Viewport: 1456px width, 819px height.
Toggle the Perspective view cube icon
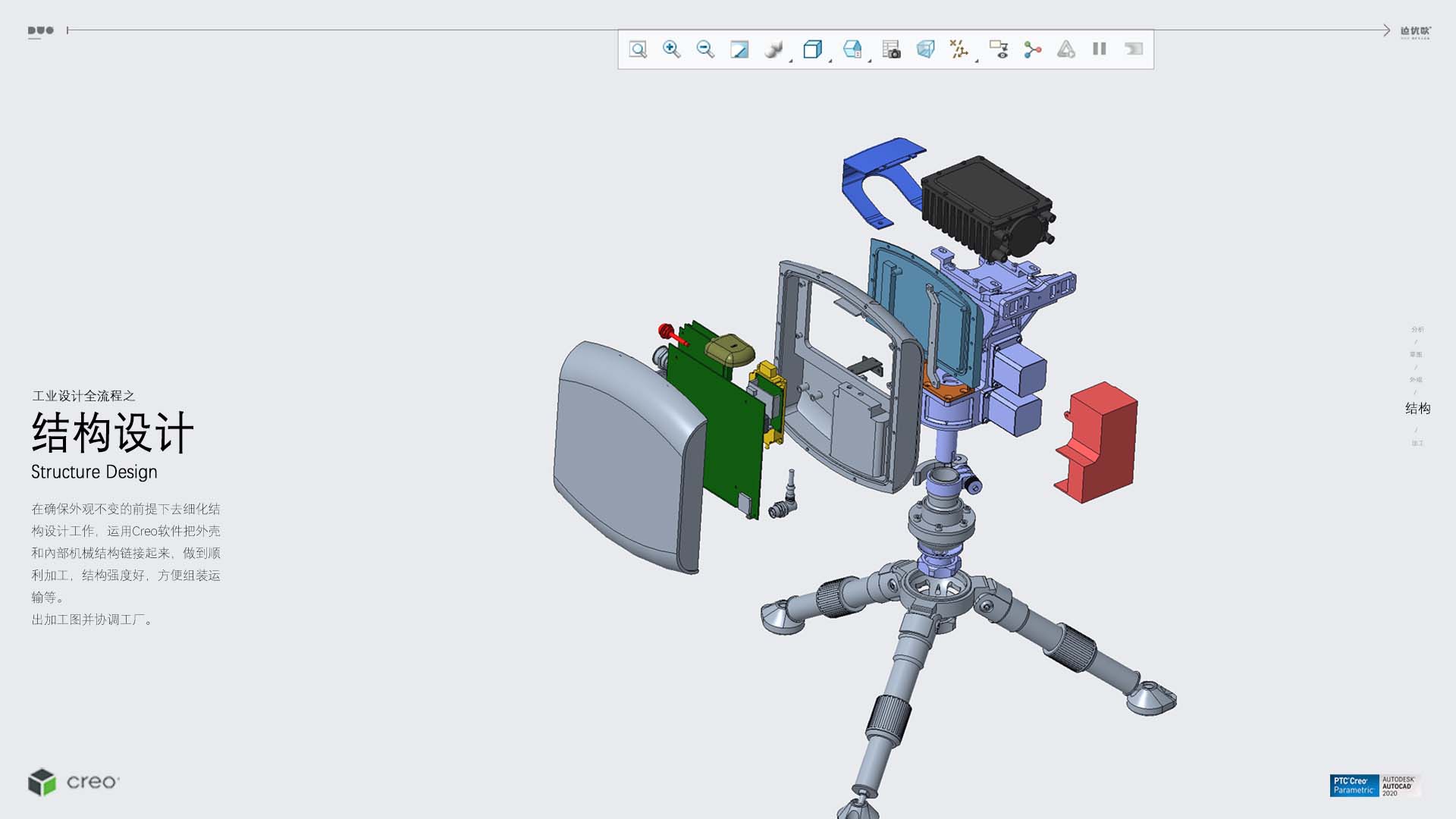click(x=925, y=49)
